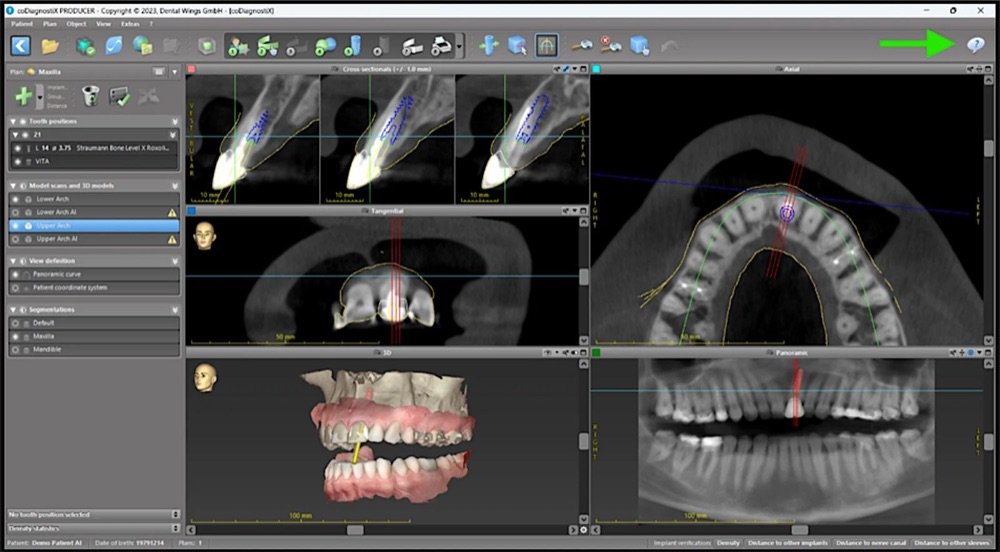The image size is (1000, 552).
Task: Click the trash bin delete icon
Action: [x=91, y=96]
